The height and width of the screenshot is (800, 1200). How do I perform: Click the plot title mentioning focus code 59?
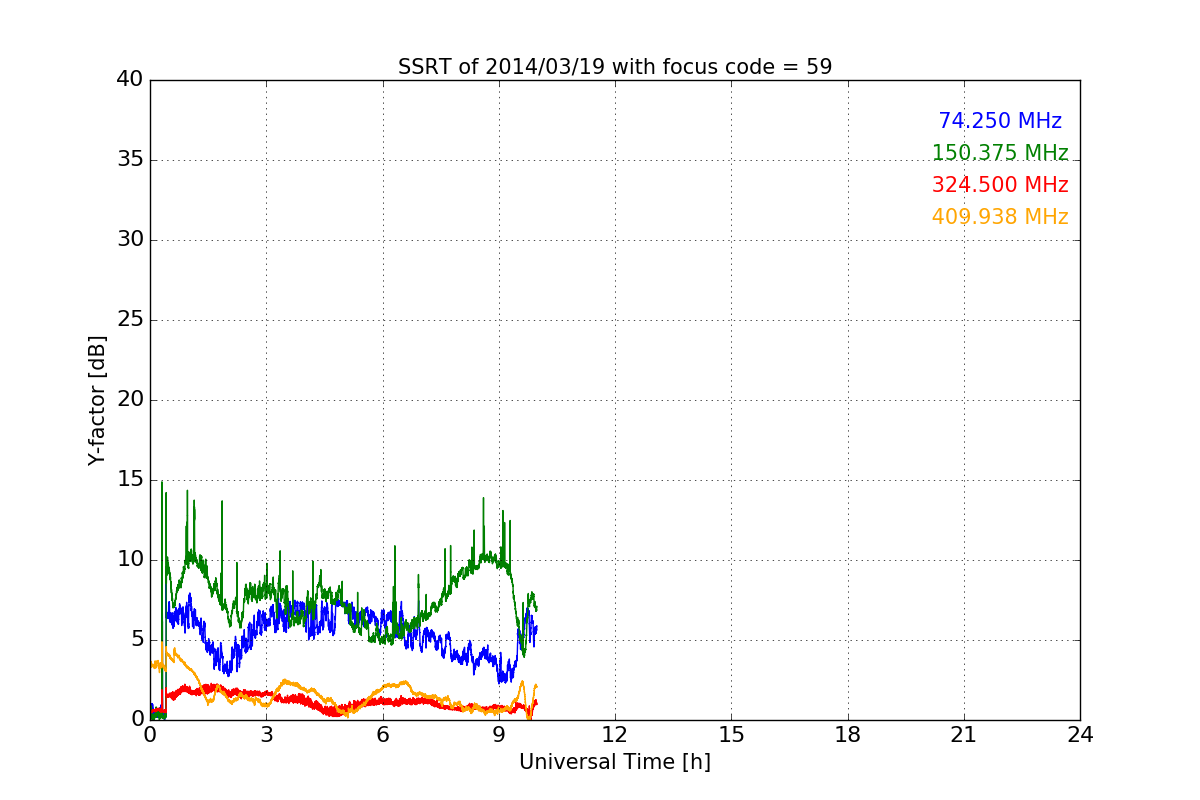point(615,67)
